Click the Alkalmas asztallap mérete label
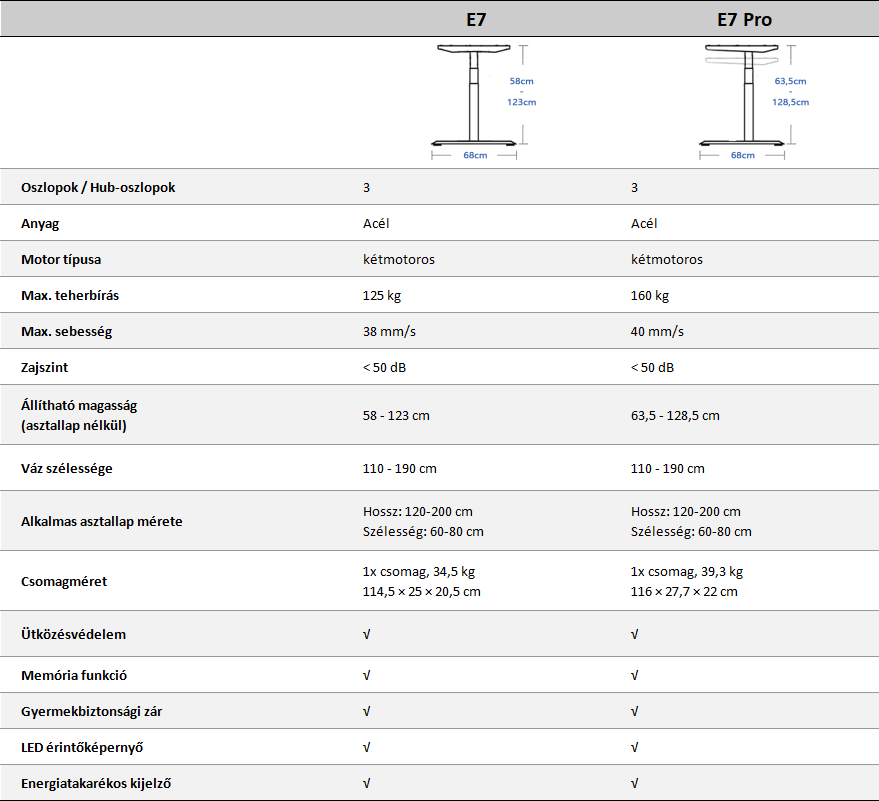The width and height of the screenshot is (879, 801). pyautogui.click(x=102, y=522)
